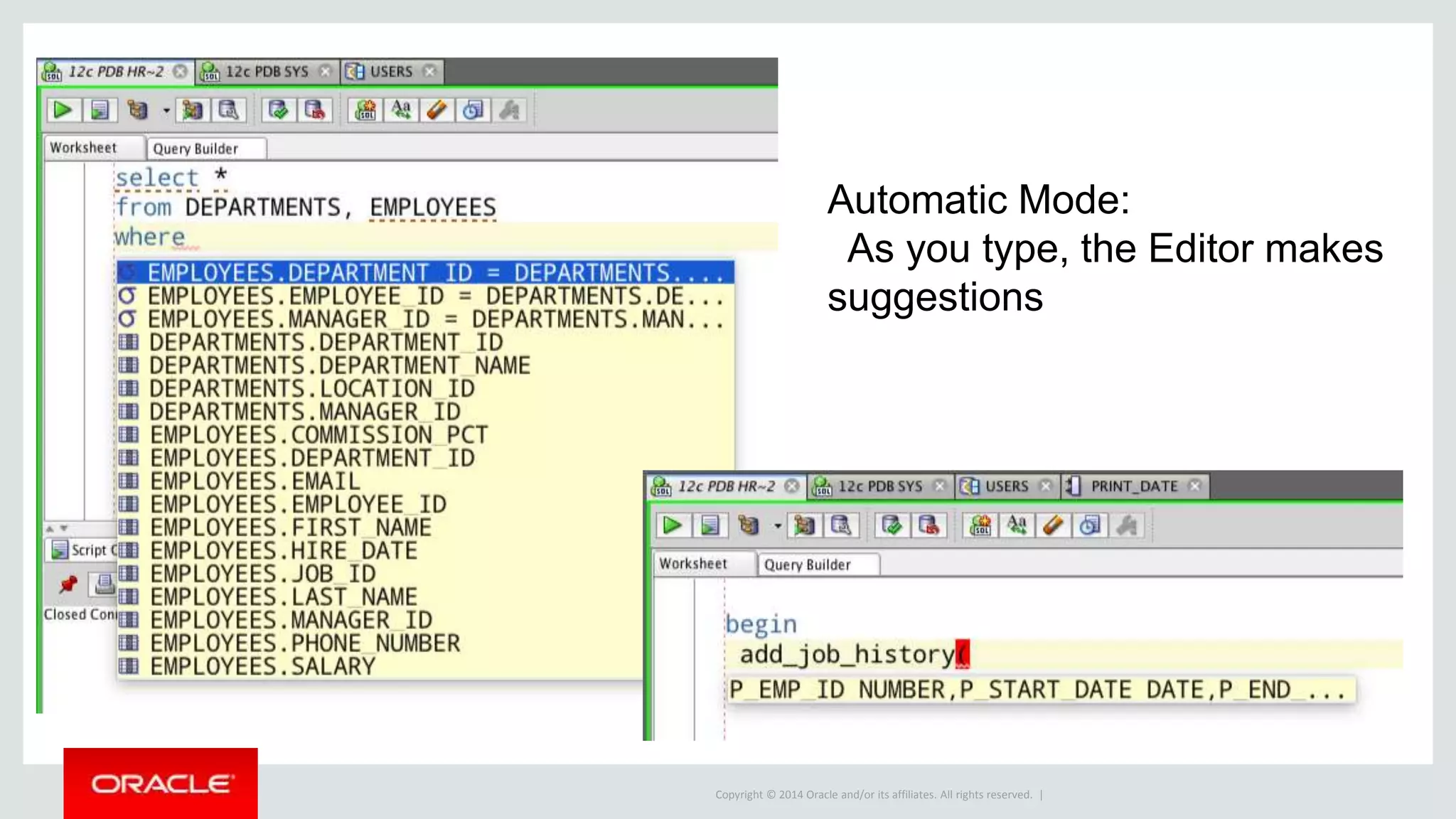Place cursor on the where line in upper editor

(446, 237)
